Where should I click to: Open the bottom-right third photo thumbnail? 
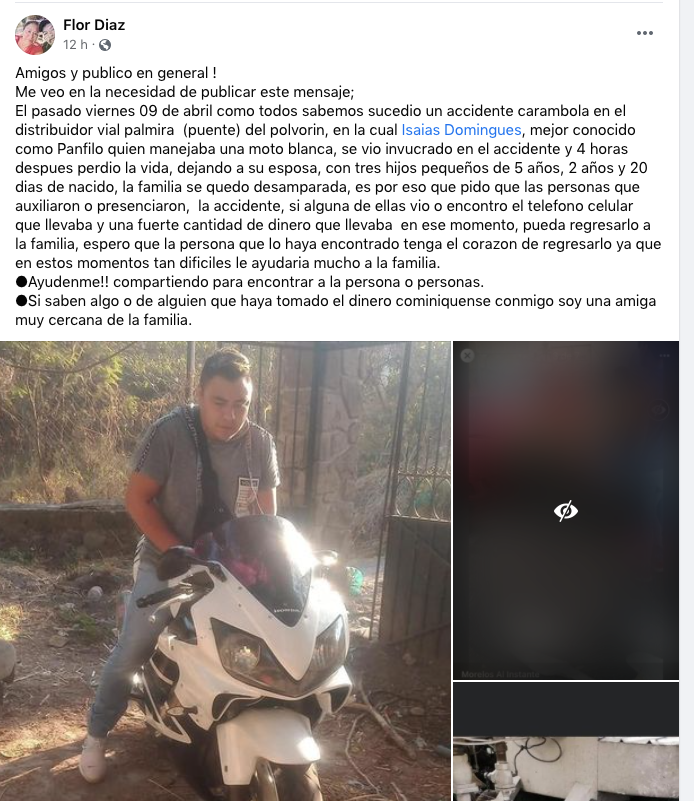(x=566, y=742)
